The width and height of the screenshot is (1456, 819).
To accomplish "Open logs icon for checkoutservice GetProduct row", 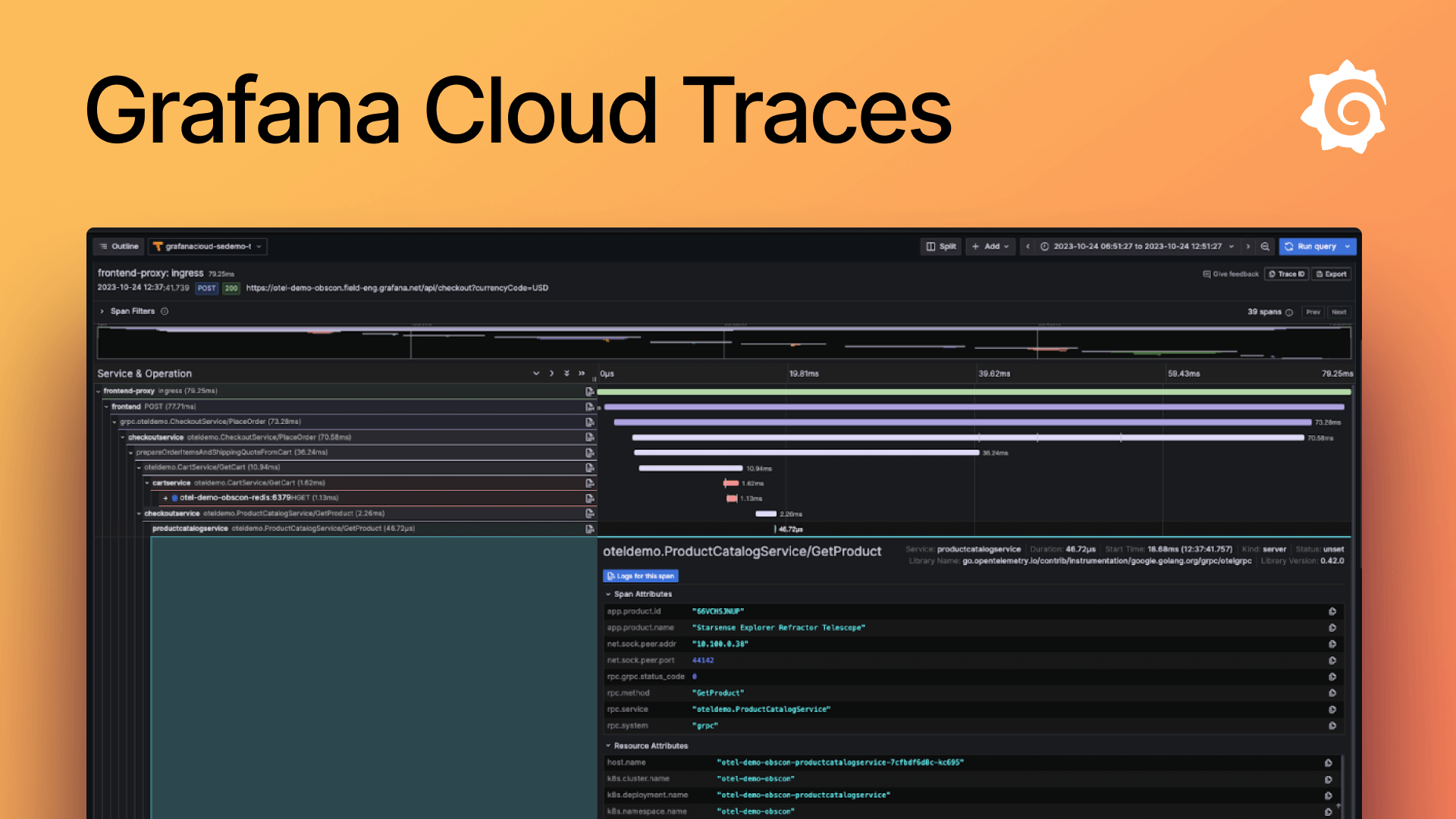I will [589, 513].
